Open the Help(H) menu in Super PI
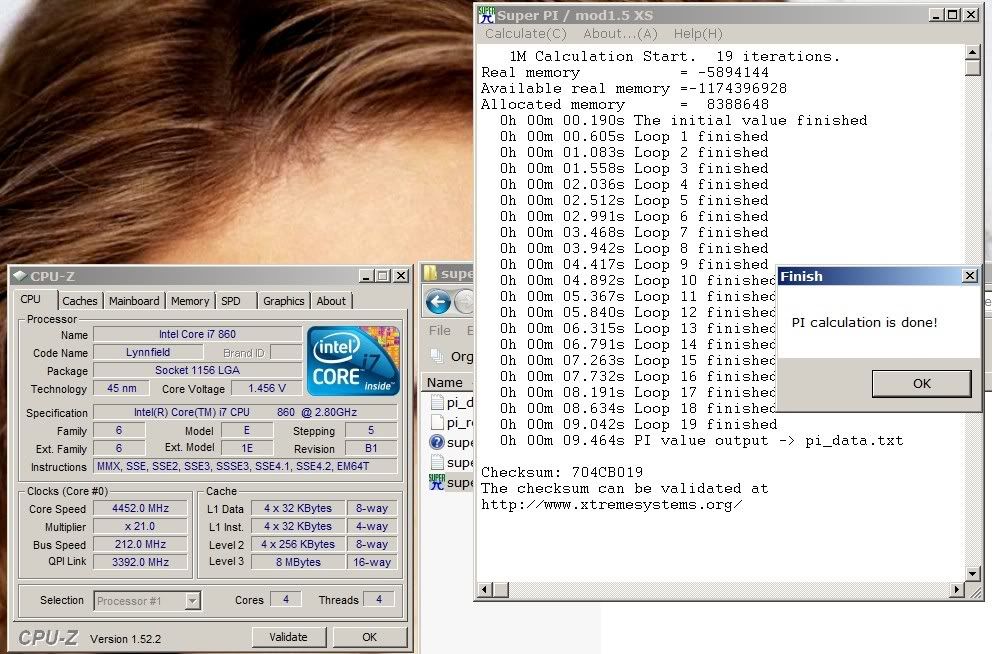 click(x=697, y=34)
